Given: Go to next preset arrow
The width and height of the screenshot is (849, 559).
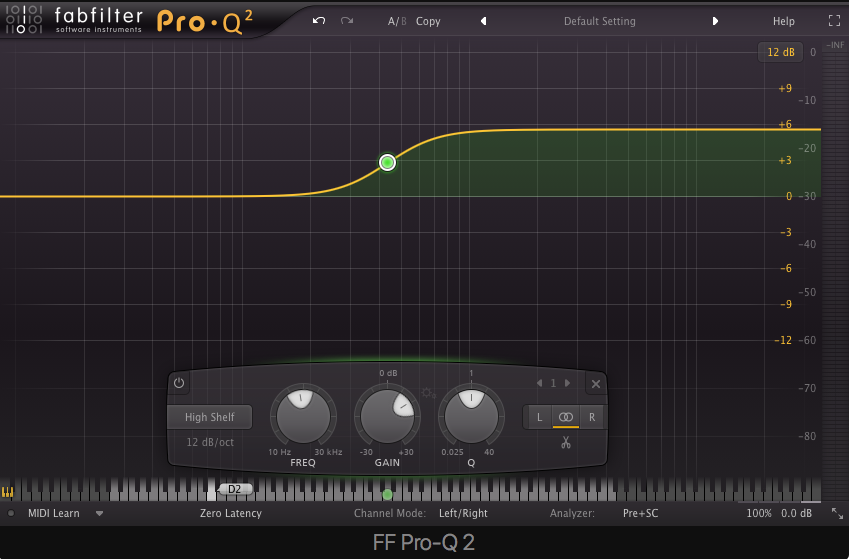Looking at the screenshot, I should 715,21.
